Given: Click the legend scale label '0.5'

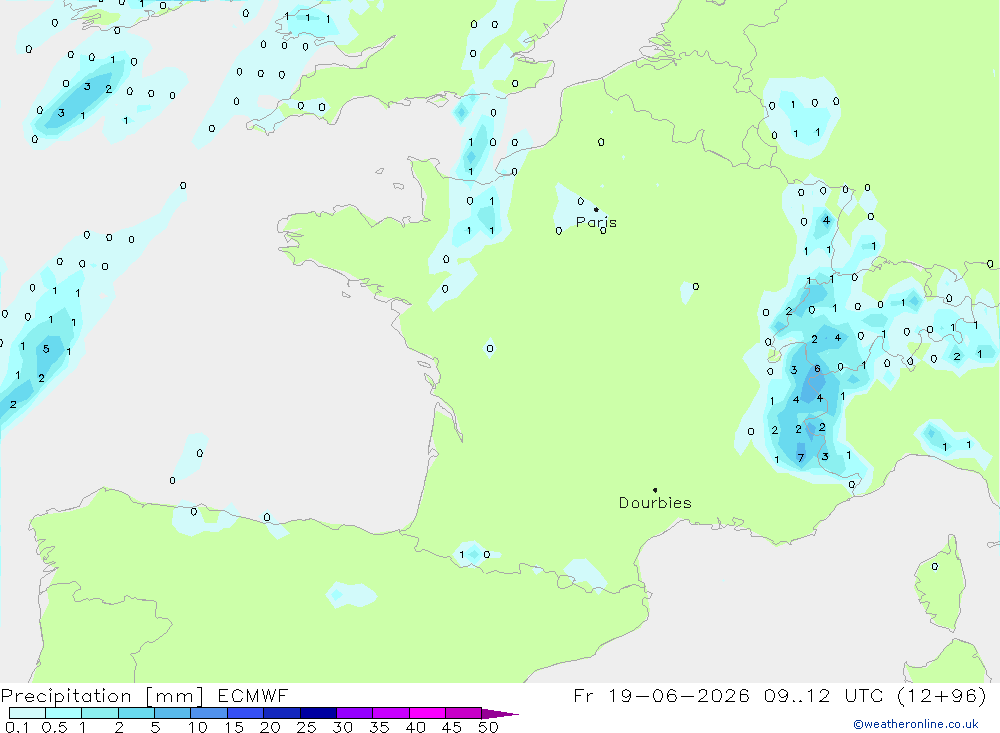Looking at the screenshot, I should [54, 727].
